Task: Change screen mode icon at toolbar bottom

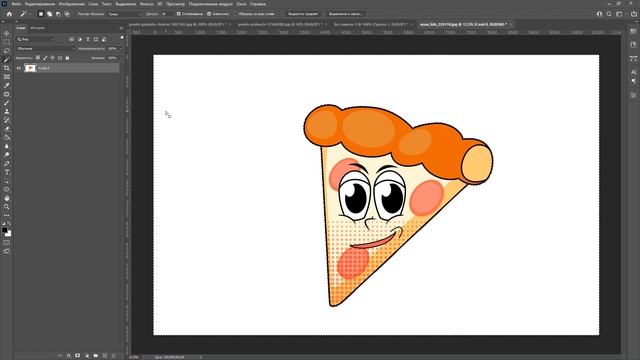Action: pos(7,251)
